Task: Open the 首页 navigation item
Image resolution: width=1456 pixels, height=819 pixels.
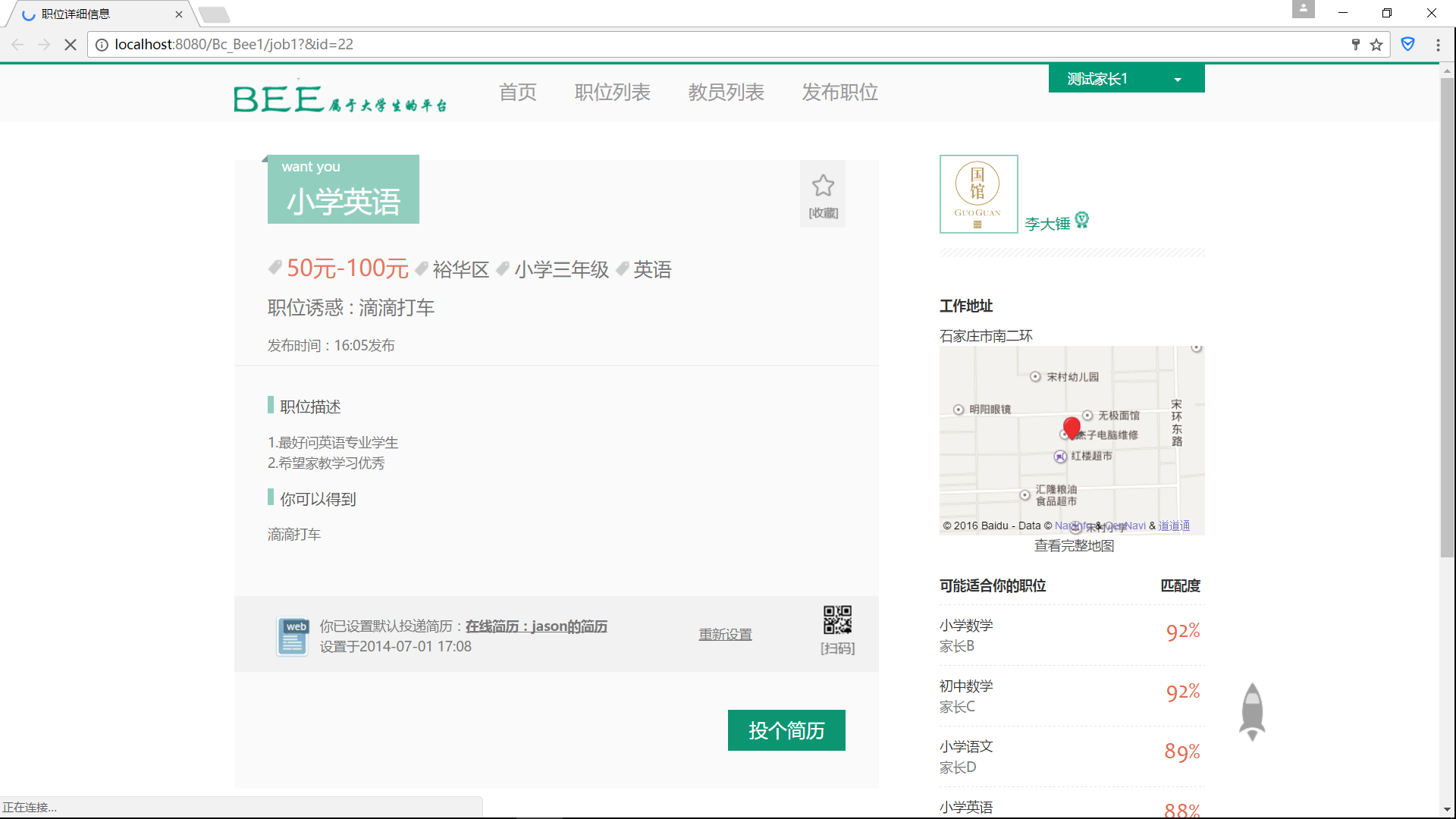Action: point(517,93)
